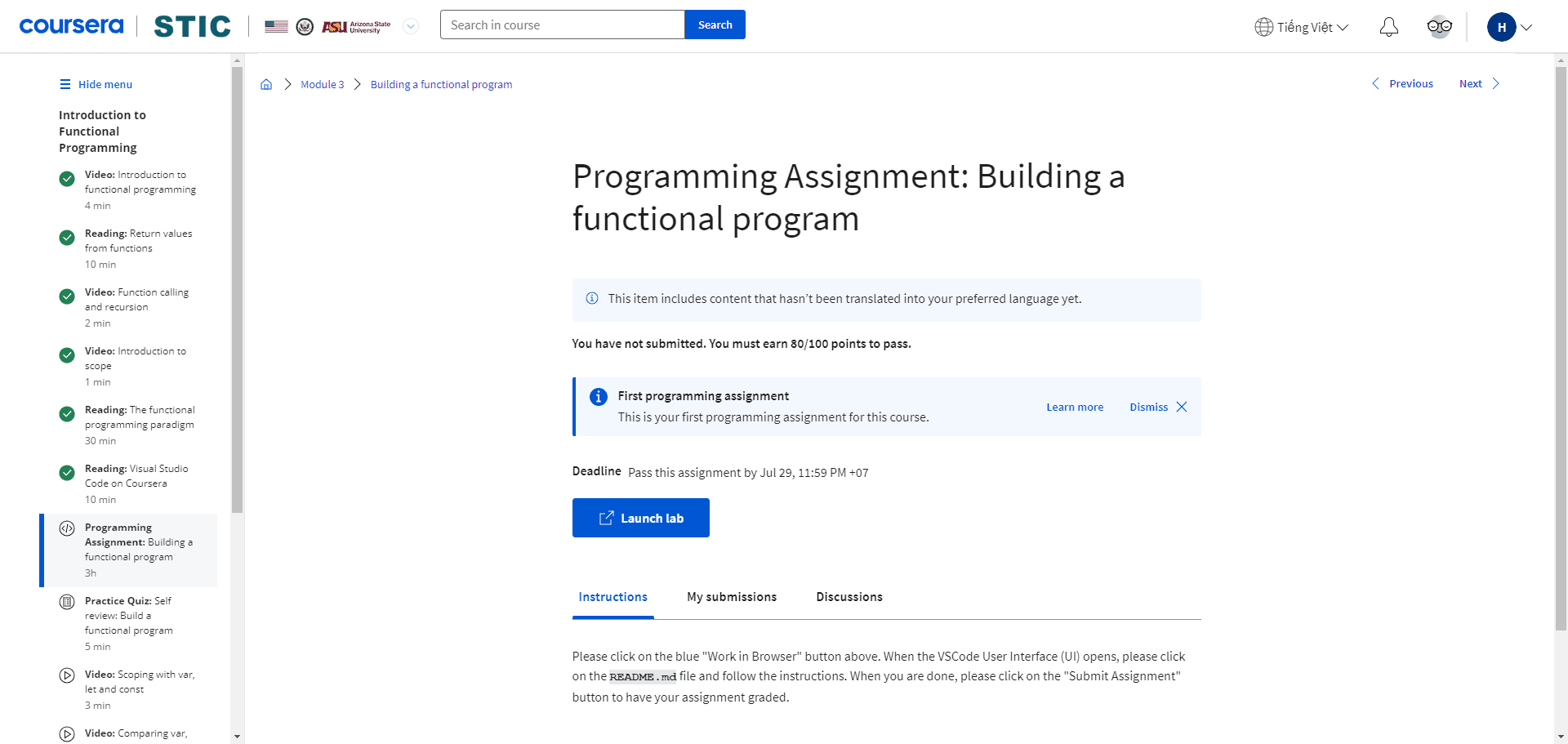1568x744 pixels.
Task: Select Programming Assignment item in sidebar
Action: click(130, 550)
